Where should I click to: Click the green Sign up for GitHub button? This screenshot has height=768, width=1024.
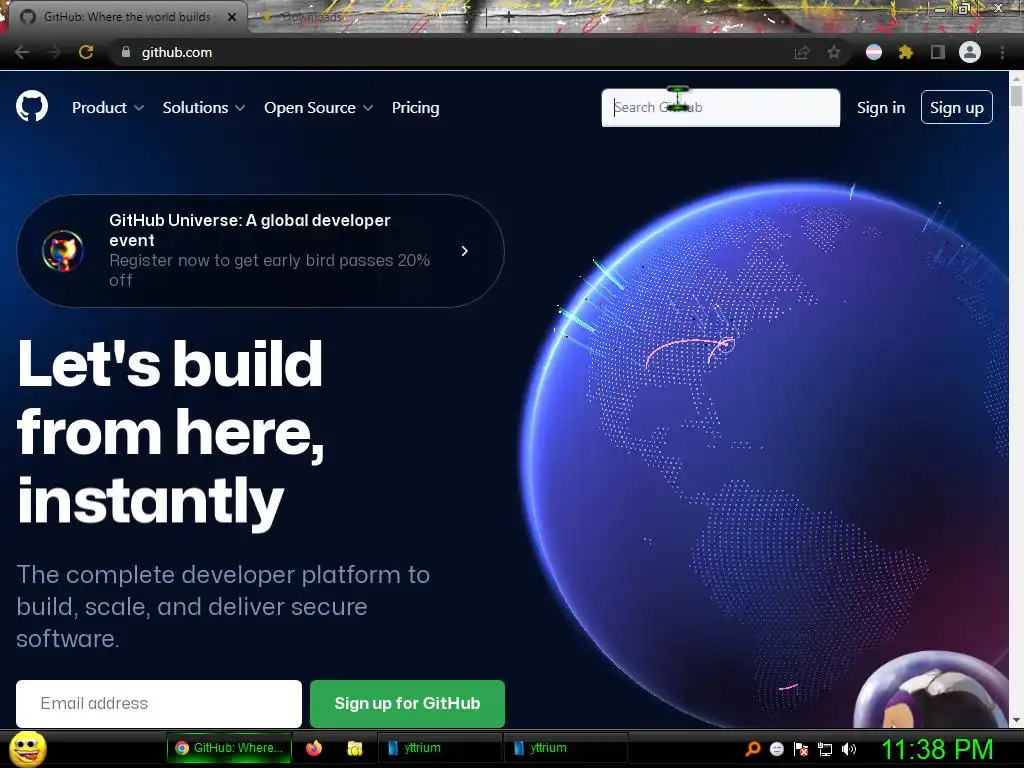408,703
